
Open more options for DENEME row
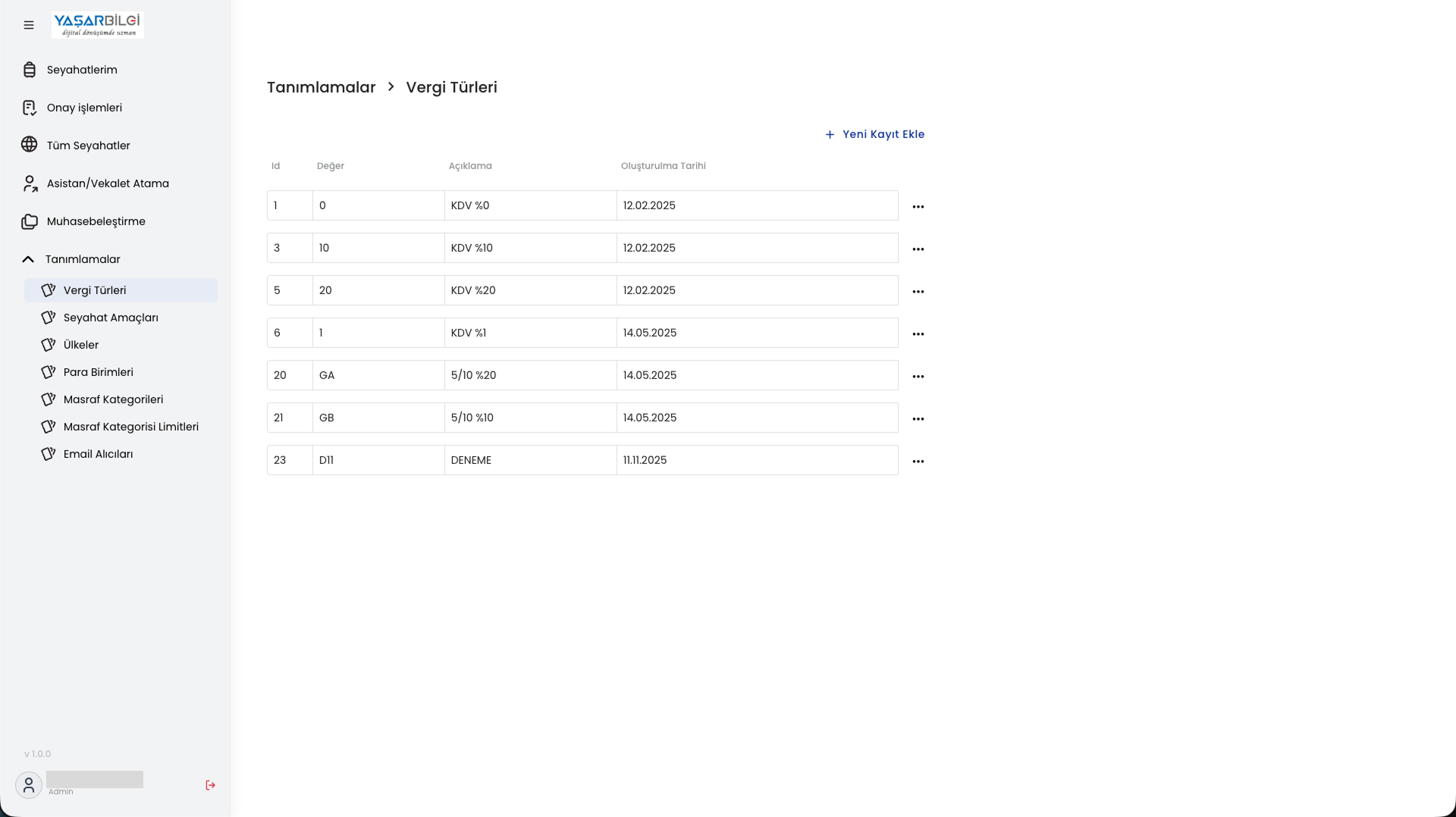click(918, 462)
